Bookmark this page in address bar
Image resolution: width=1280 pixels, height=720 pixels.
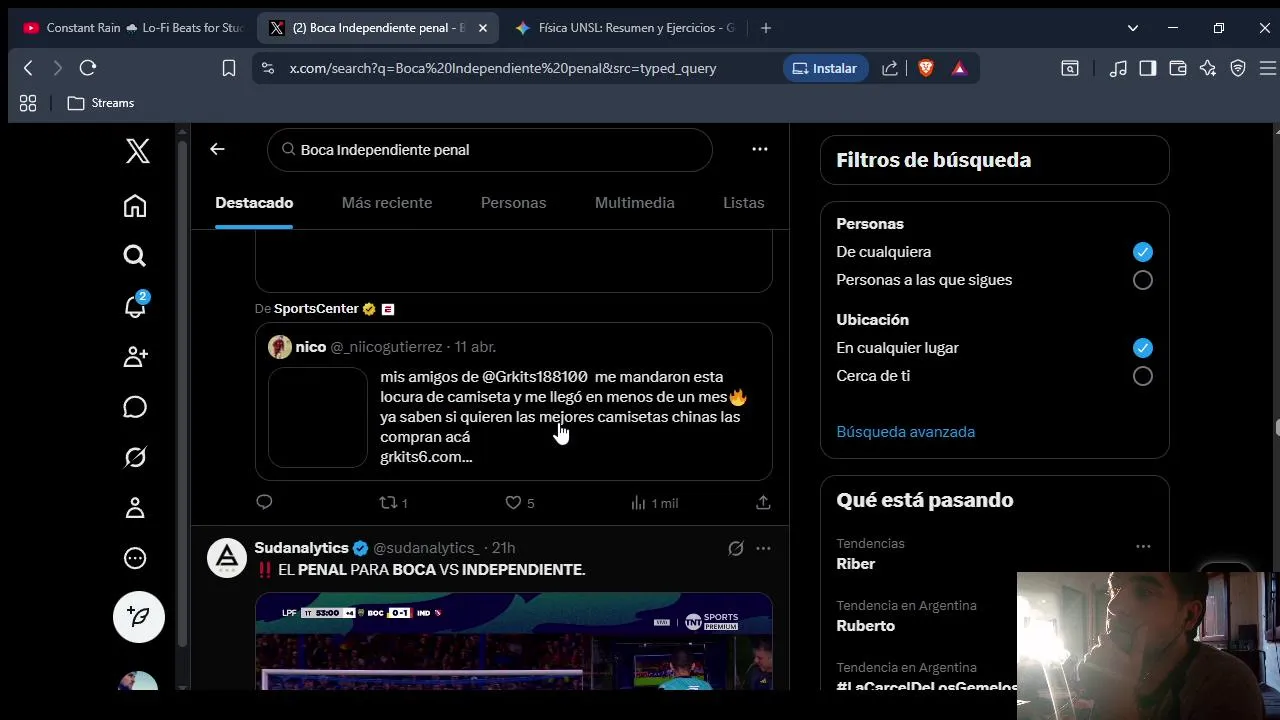click(229, 68)
